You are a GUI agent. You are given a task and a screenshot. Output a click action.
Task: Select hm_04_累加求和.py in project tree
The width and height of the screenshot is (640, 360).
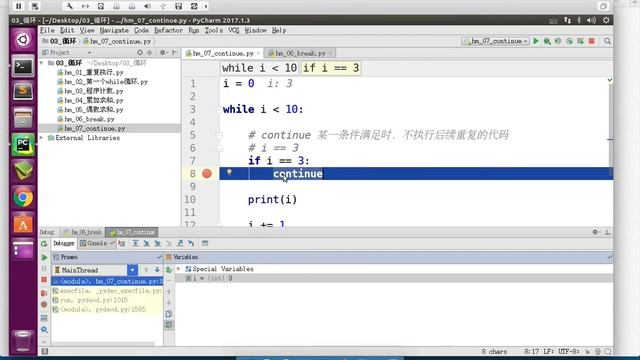tap(90, 100)
